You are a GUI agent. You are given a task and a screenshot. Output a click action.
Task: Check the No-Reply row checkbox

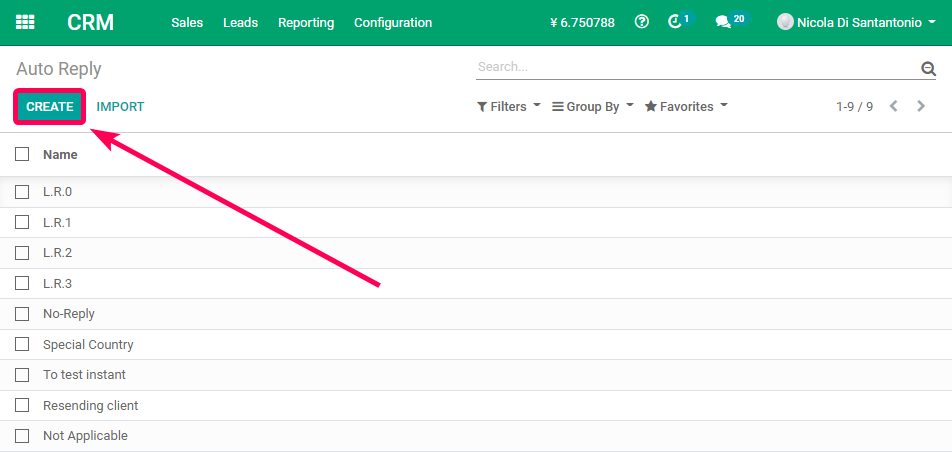pyautogui.click(x=22, y=314)
